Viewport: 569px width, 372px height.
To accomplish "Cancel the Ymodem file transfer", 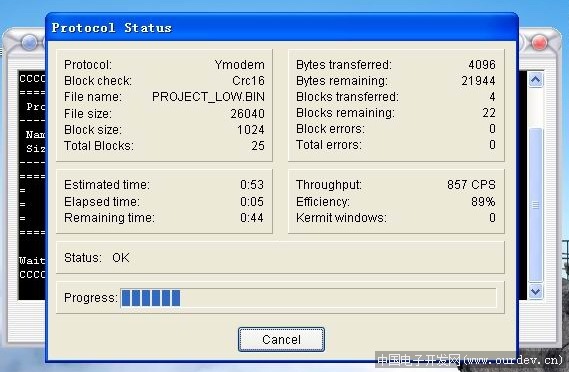I will [x=281, y=339].
